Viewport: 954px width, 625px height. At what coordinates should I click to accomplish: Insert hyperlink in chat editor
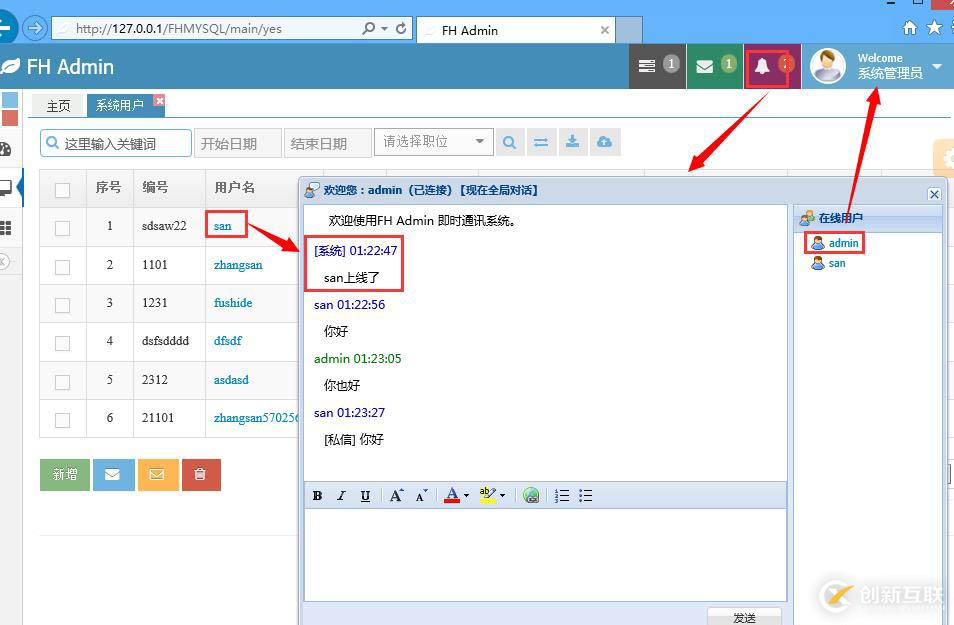531,495
